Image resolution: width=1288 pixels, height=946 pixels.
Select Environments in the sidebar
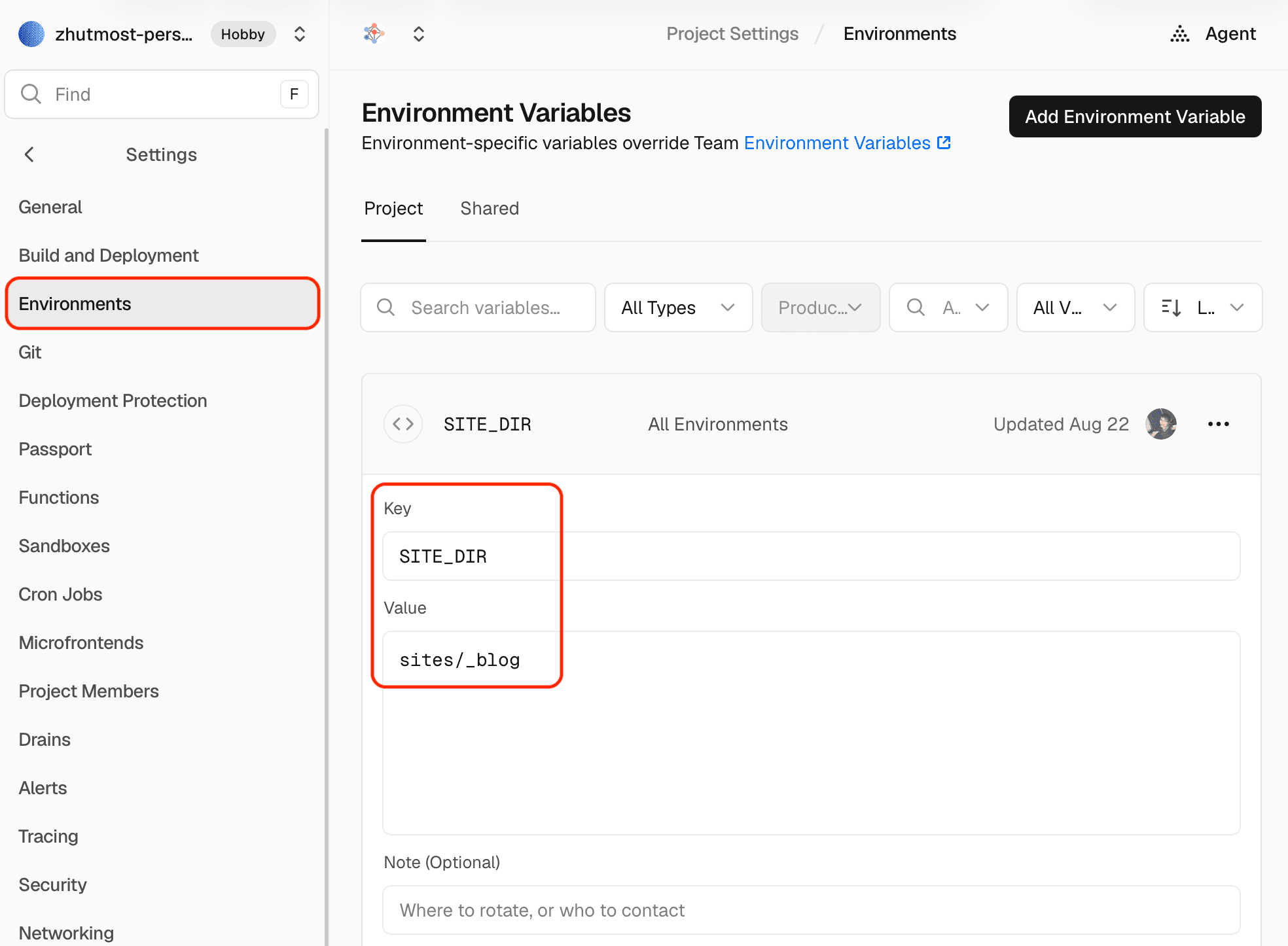[x=162, y=304]
